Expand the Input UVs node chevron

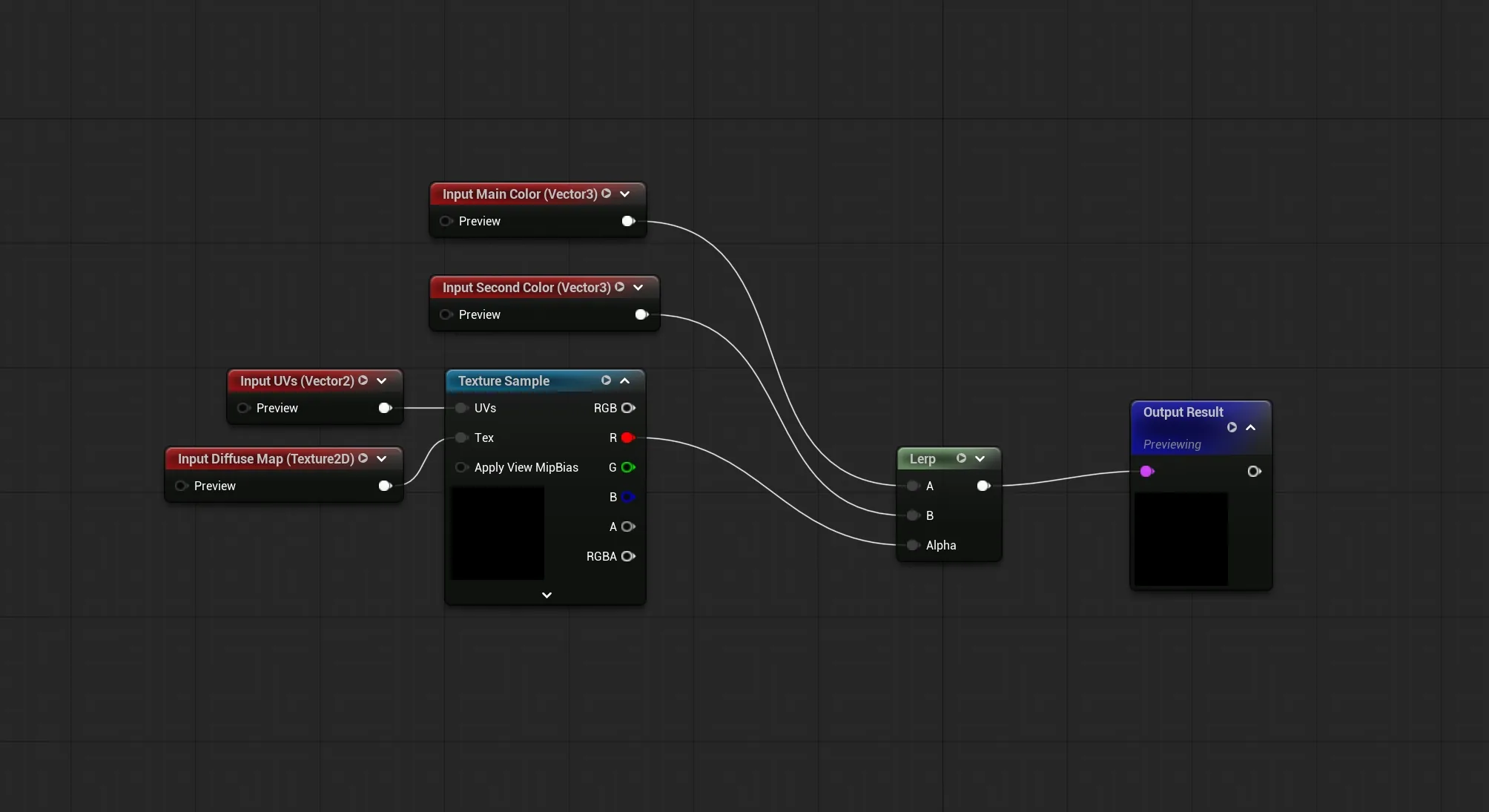[381, 380]
